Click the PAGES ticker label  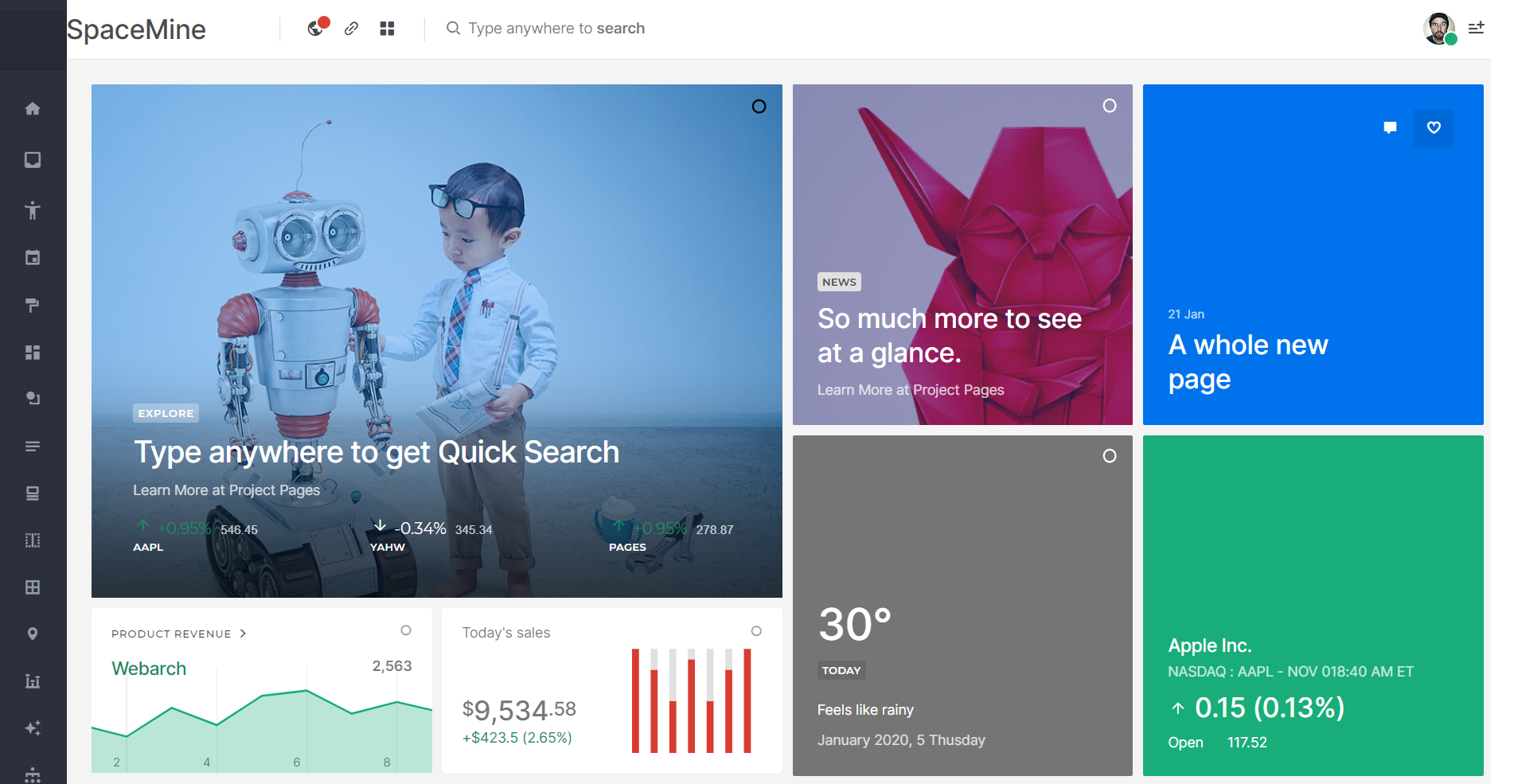pyautogui.click(x=627, y=548)
